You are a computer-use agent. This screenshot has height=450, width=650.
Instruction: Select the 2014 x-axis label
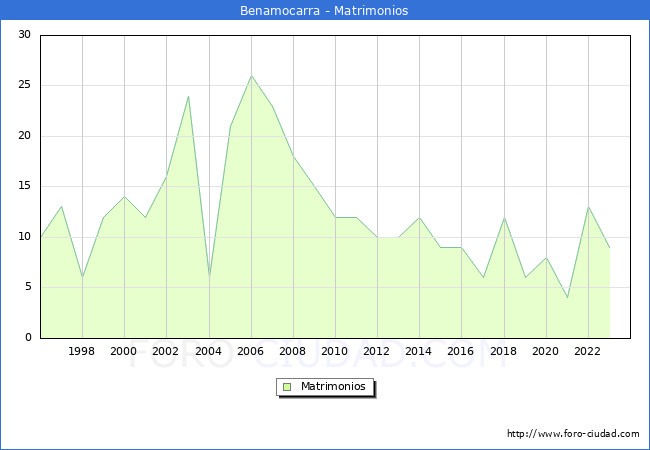click(x=419, y=352)
